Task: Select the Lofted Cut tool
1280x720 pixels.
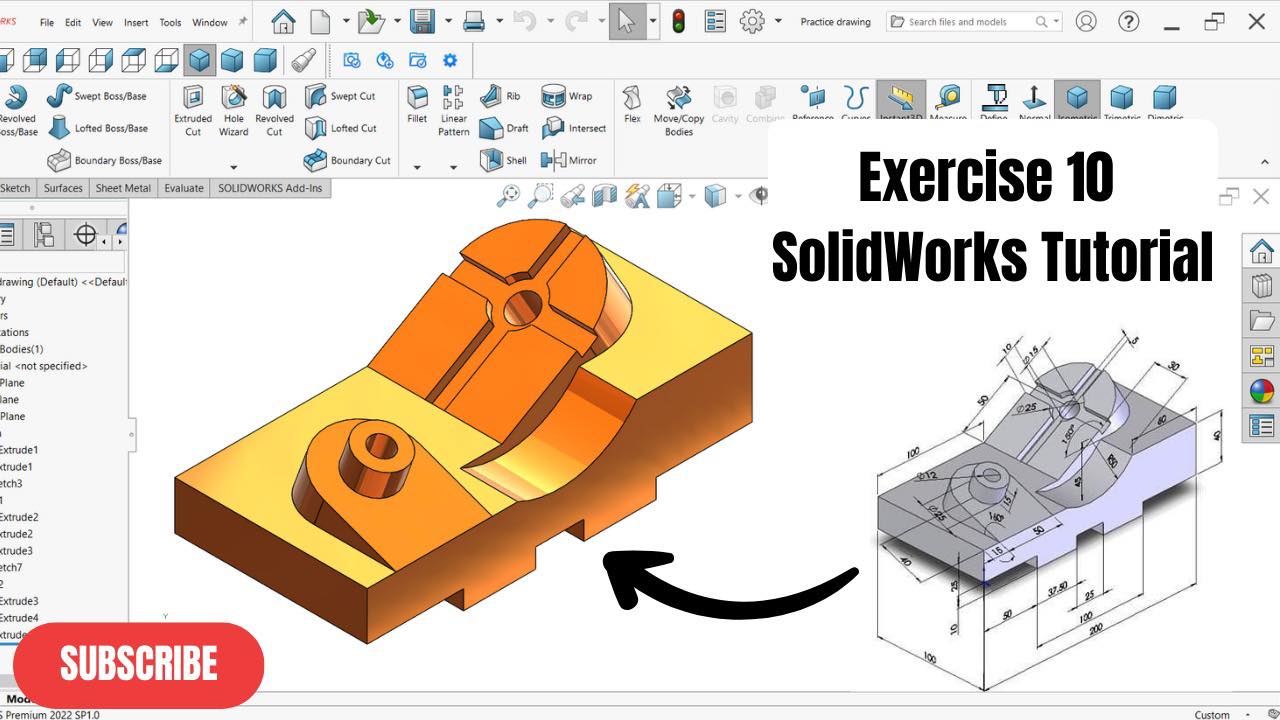Action: tap(341, 128)
